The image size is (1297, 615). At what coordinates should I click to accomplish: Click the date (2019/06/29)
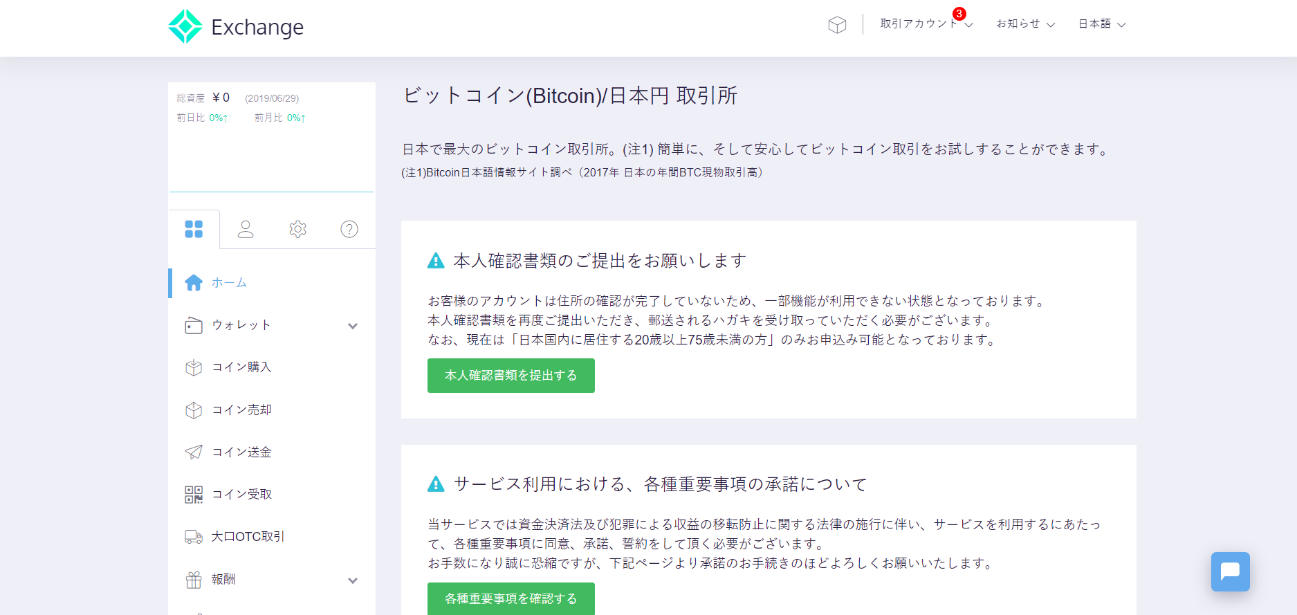272,99
